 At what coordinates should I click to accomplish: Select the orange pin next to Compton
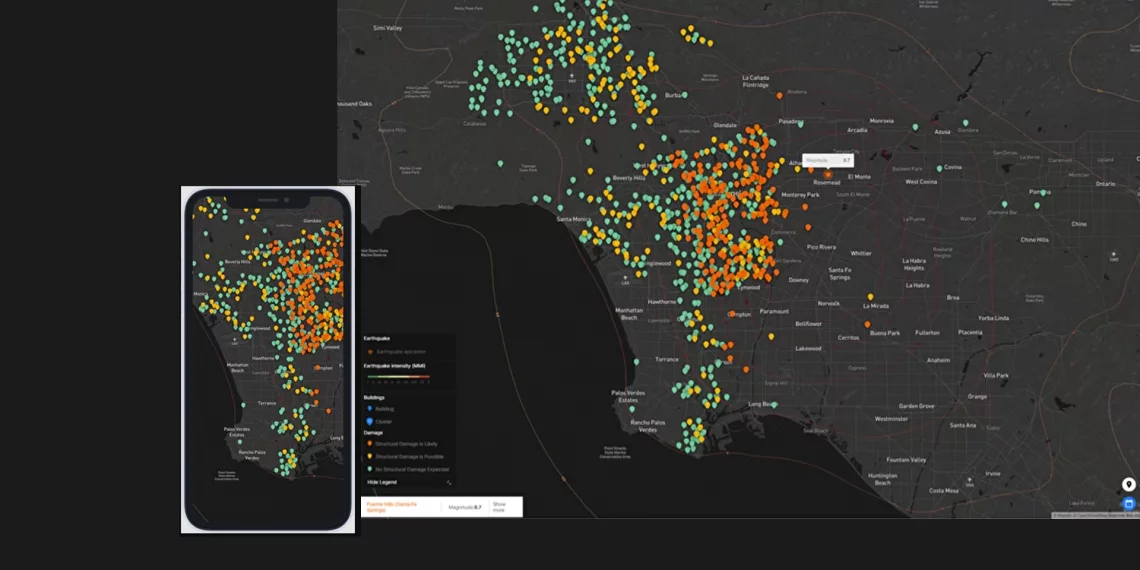click(731, 314)
